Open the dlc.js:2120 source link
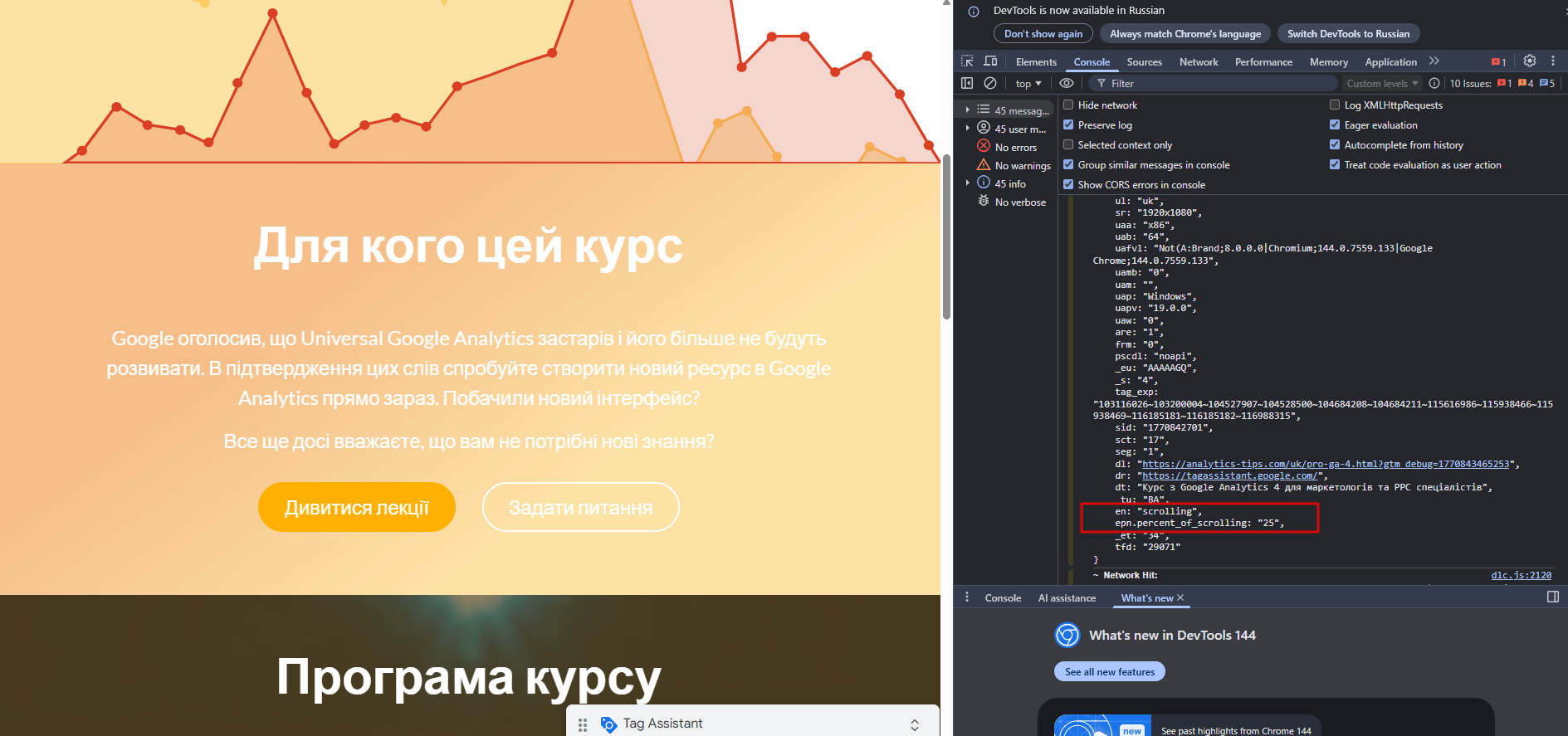The height and width of the screenshot is (736, 1568). coord(1521,574)
